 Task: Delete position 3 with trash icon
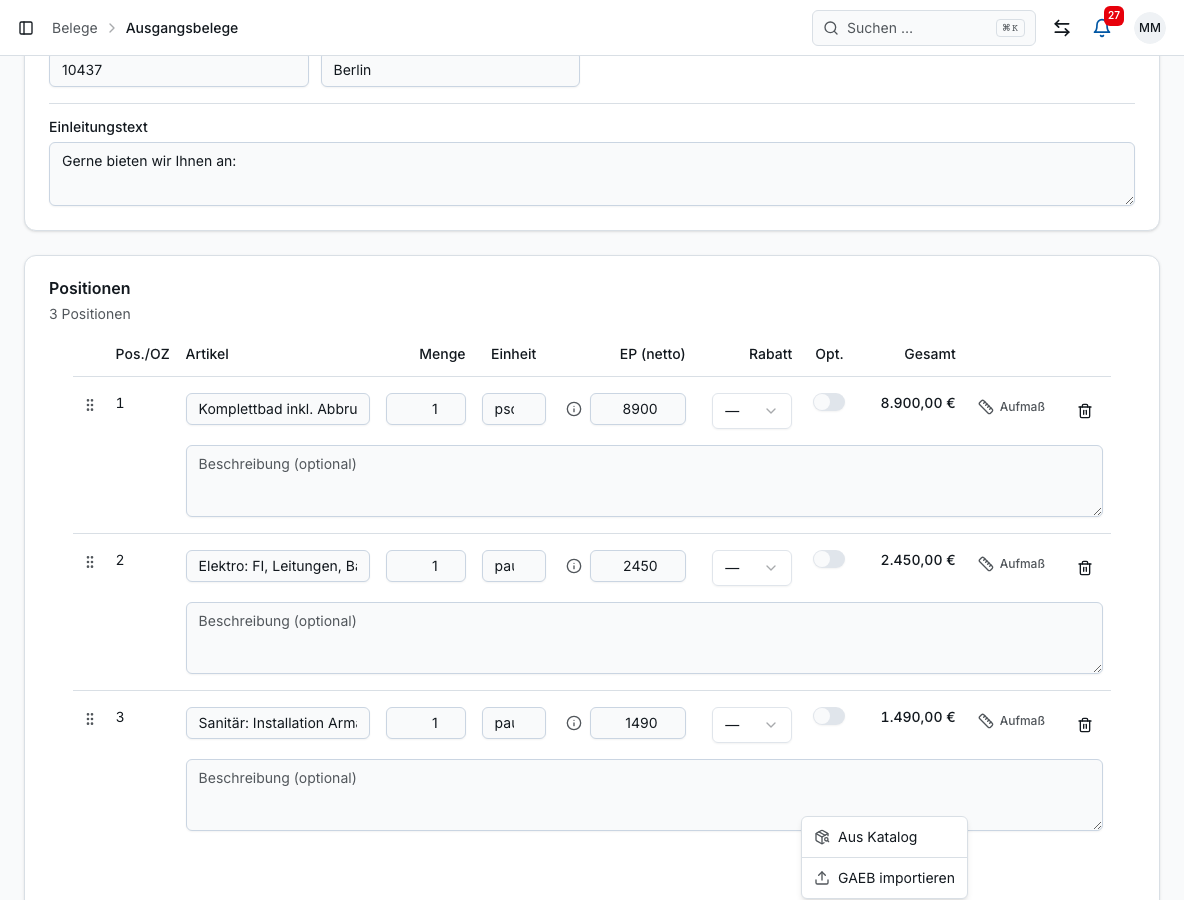click(1084, 725)
